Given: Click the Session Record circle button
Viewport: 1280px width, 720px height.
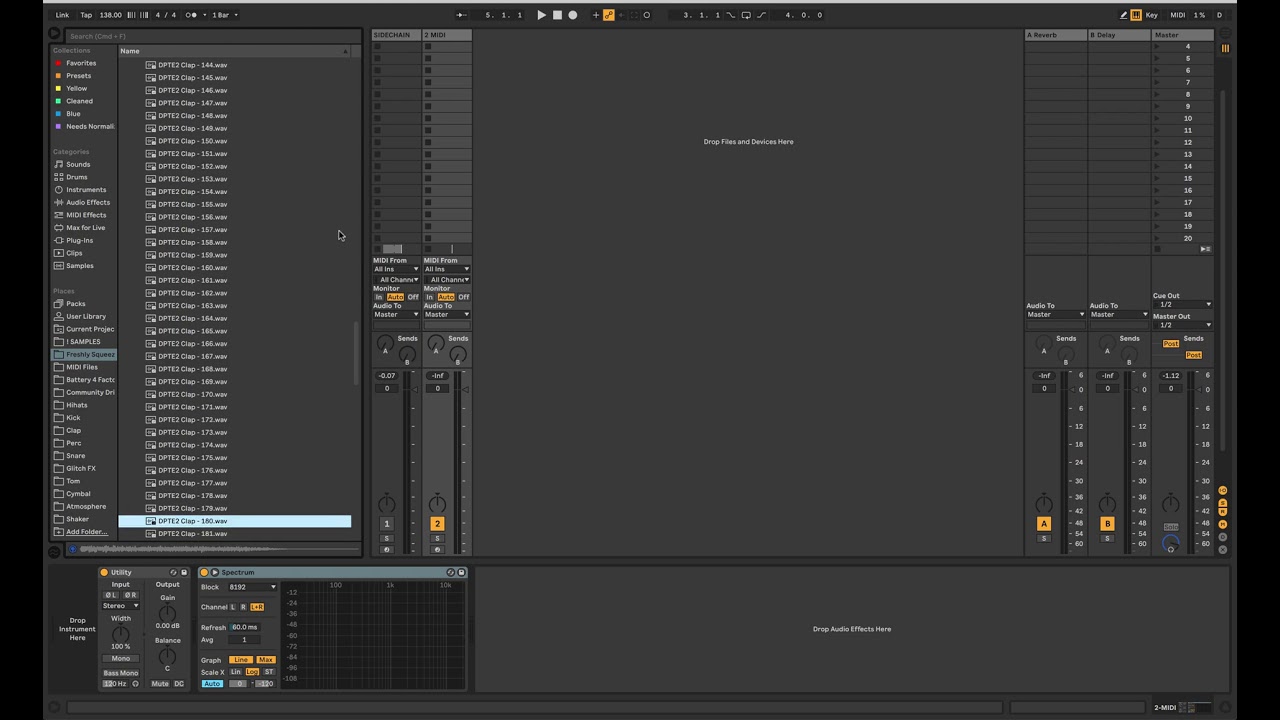Looking at the screenshot, I should (x=646, y=15).
